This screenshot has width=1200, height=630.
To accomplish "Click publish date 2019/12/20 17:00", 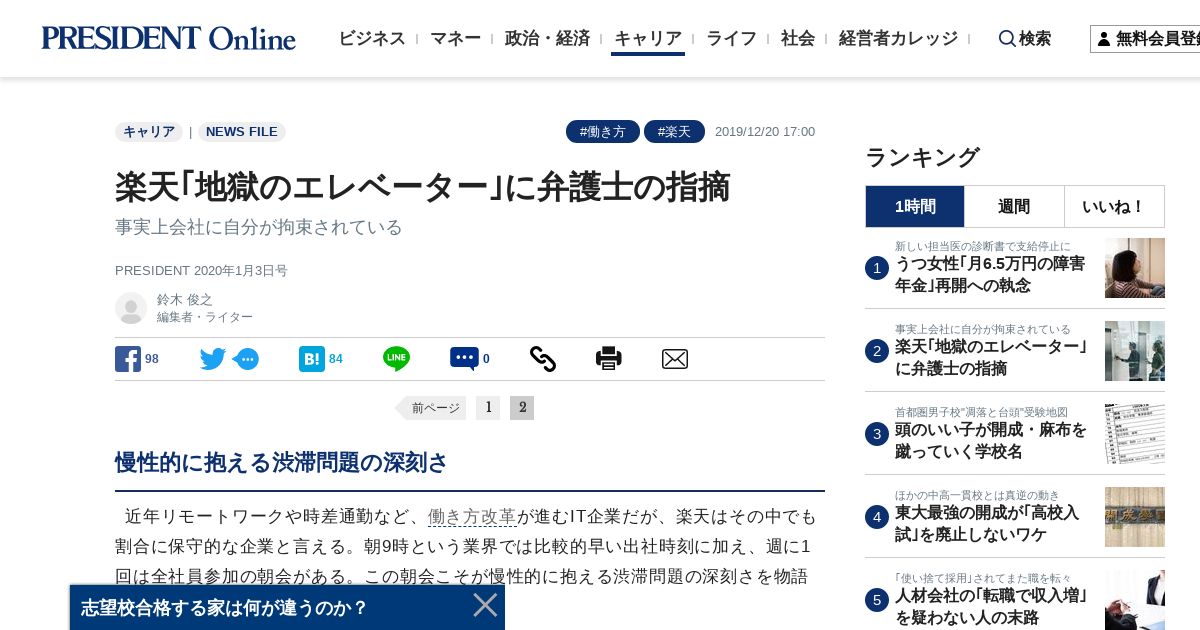I will 765,132.
